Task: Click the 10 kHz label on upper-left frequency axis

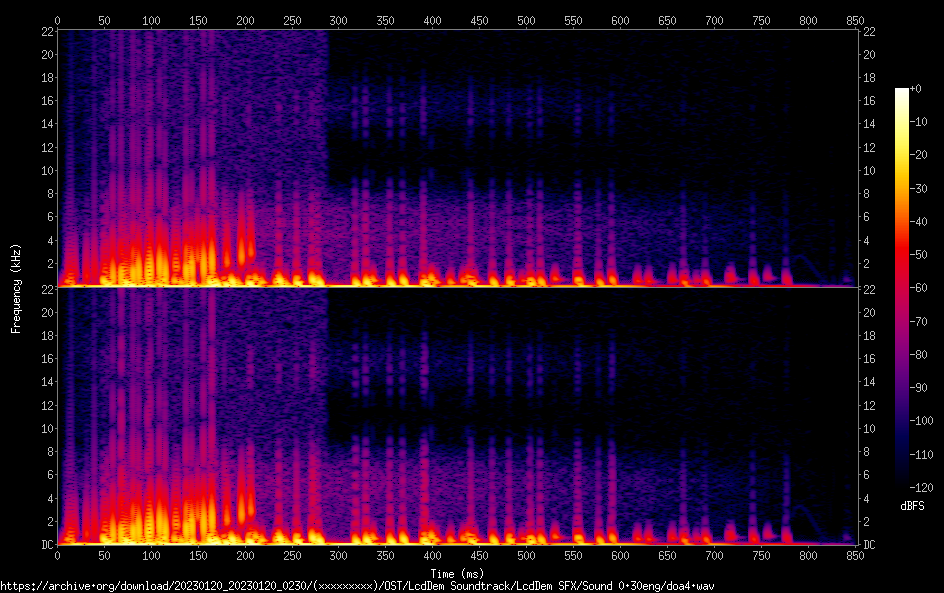Action: [x=44, y=170]
